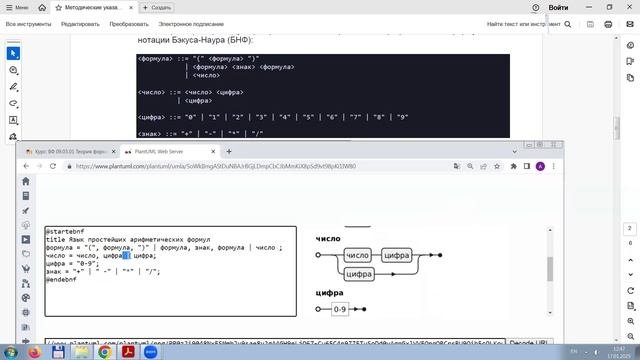Viewport: 640px width, 360px height.
Task: Go back in the browser
Action: point(26,166)
